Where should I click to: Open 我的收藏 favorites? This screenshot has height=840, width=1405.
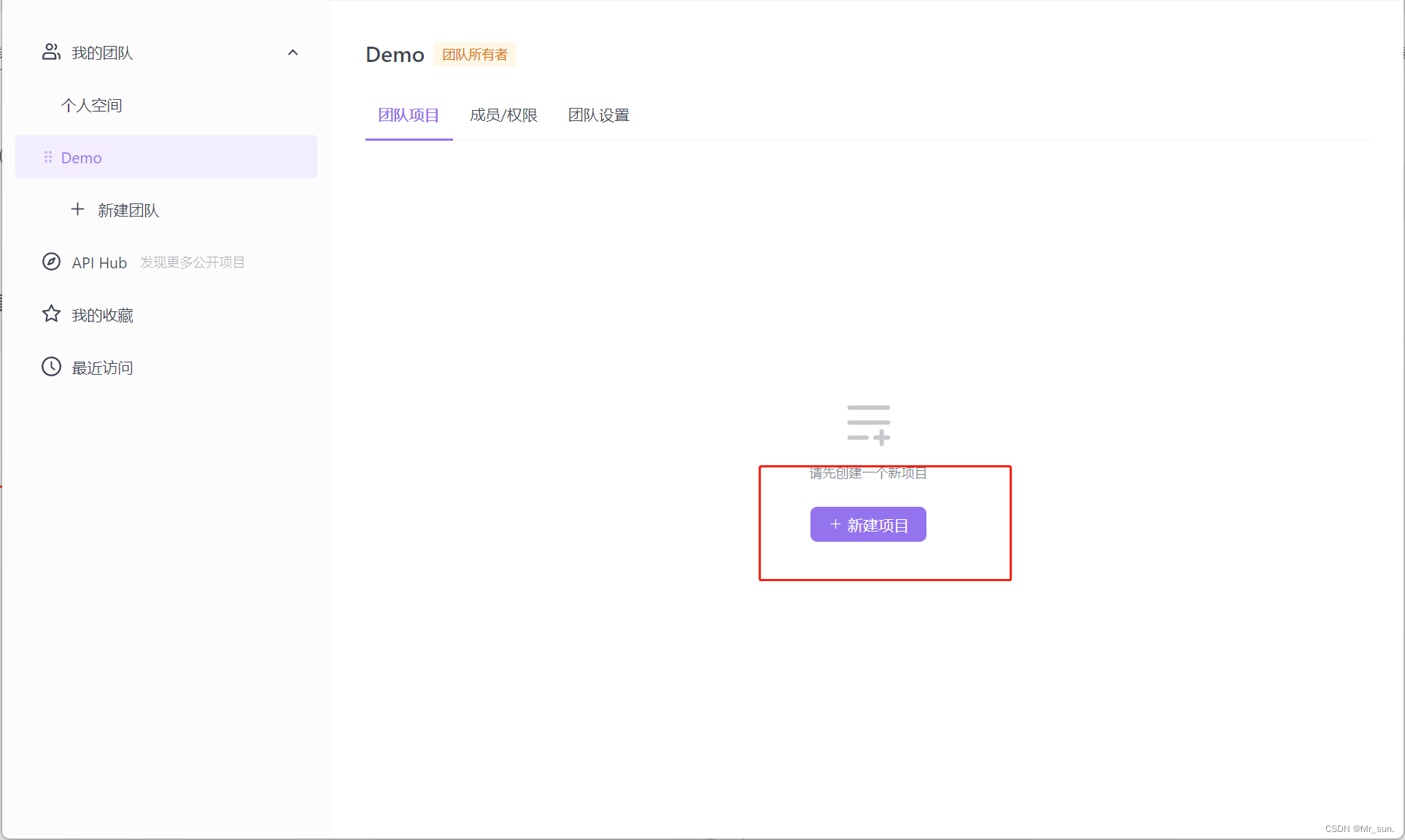click(103, 315)
